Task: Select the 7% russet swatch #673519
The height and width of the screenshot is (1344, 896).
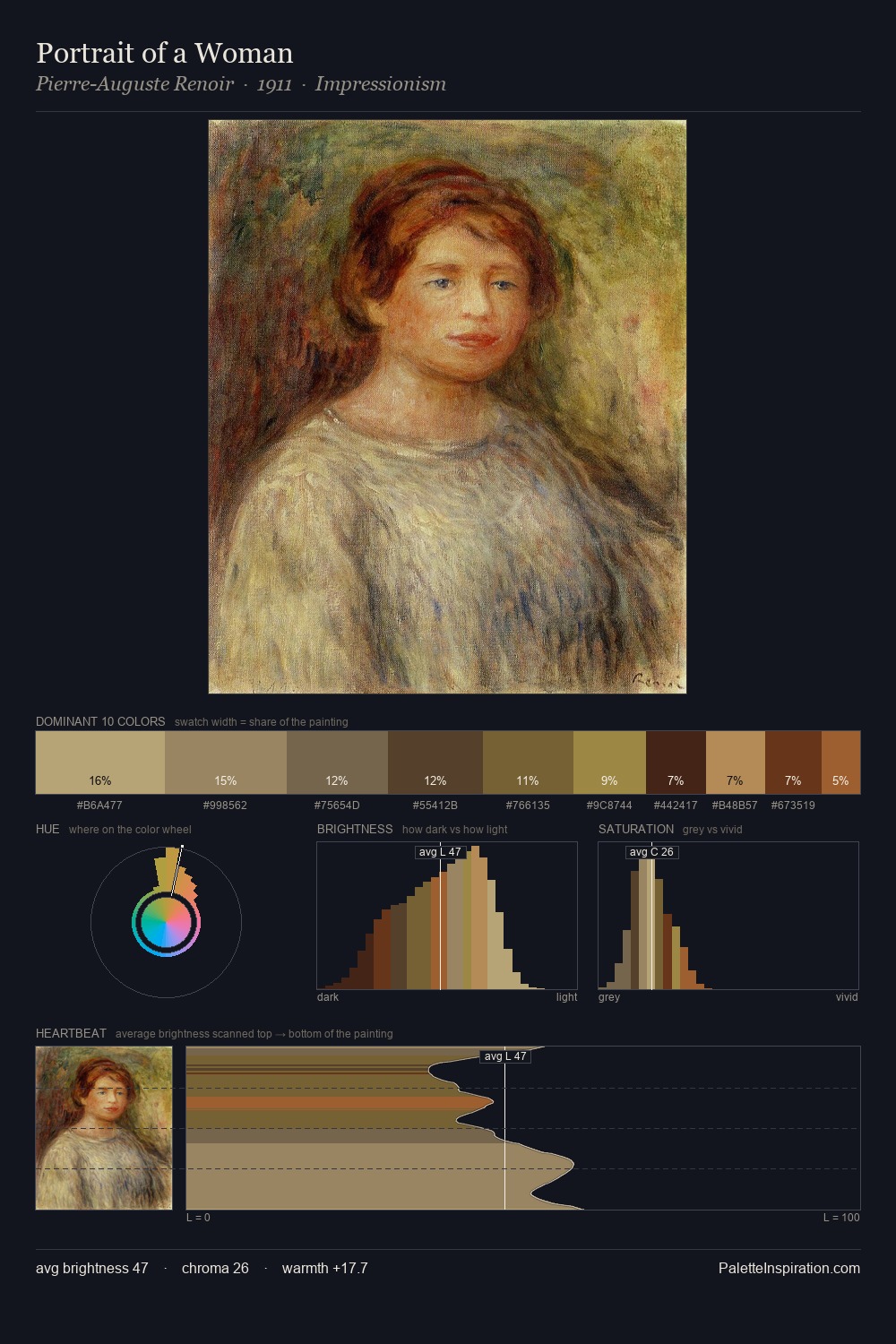Action: point(793,762)
